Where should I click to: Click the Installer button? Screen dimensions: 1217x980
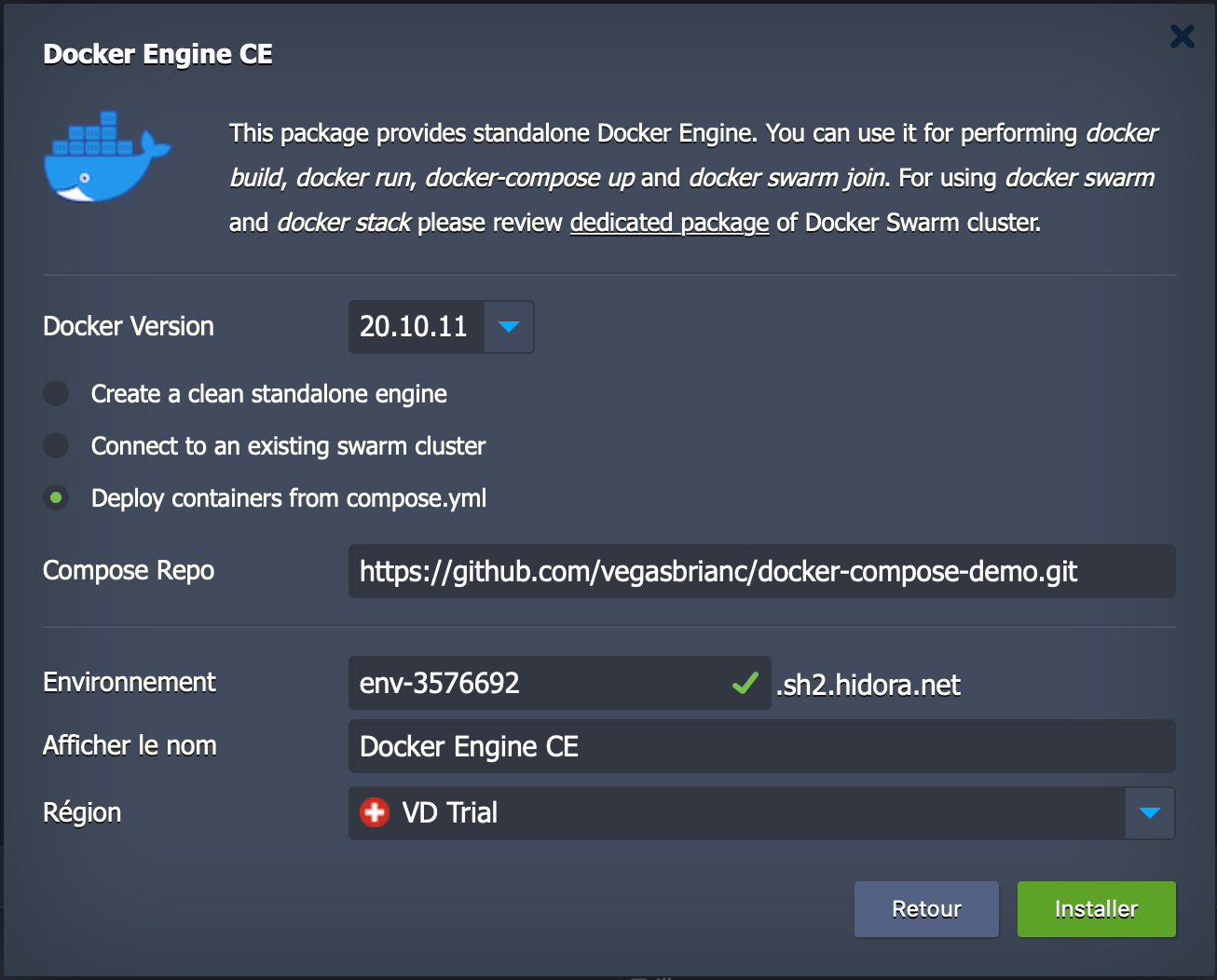pos(1096,909)
